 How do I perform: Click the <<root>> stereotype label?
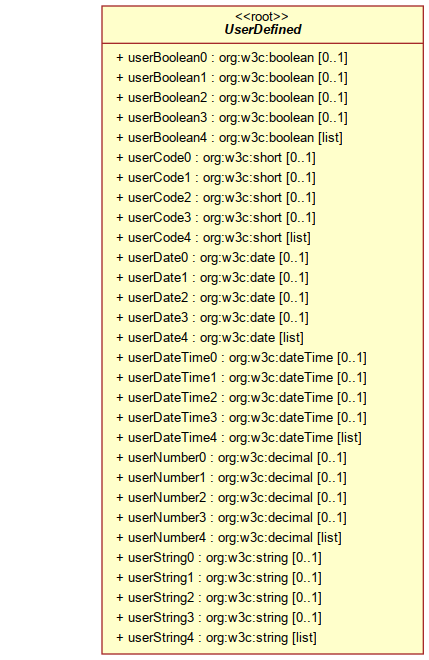261,16
